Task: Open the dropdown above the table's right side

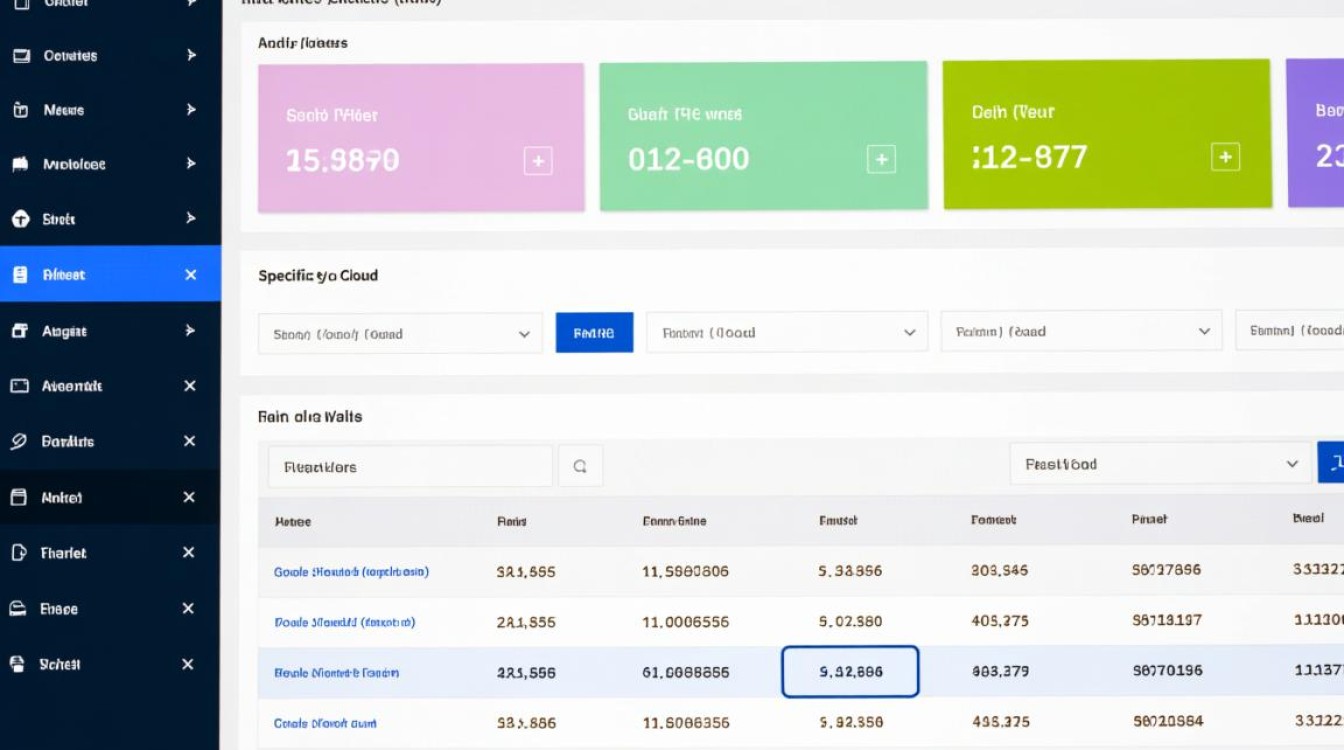Action: click(x=1159, y=464)
